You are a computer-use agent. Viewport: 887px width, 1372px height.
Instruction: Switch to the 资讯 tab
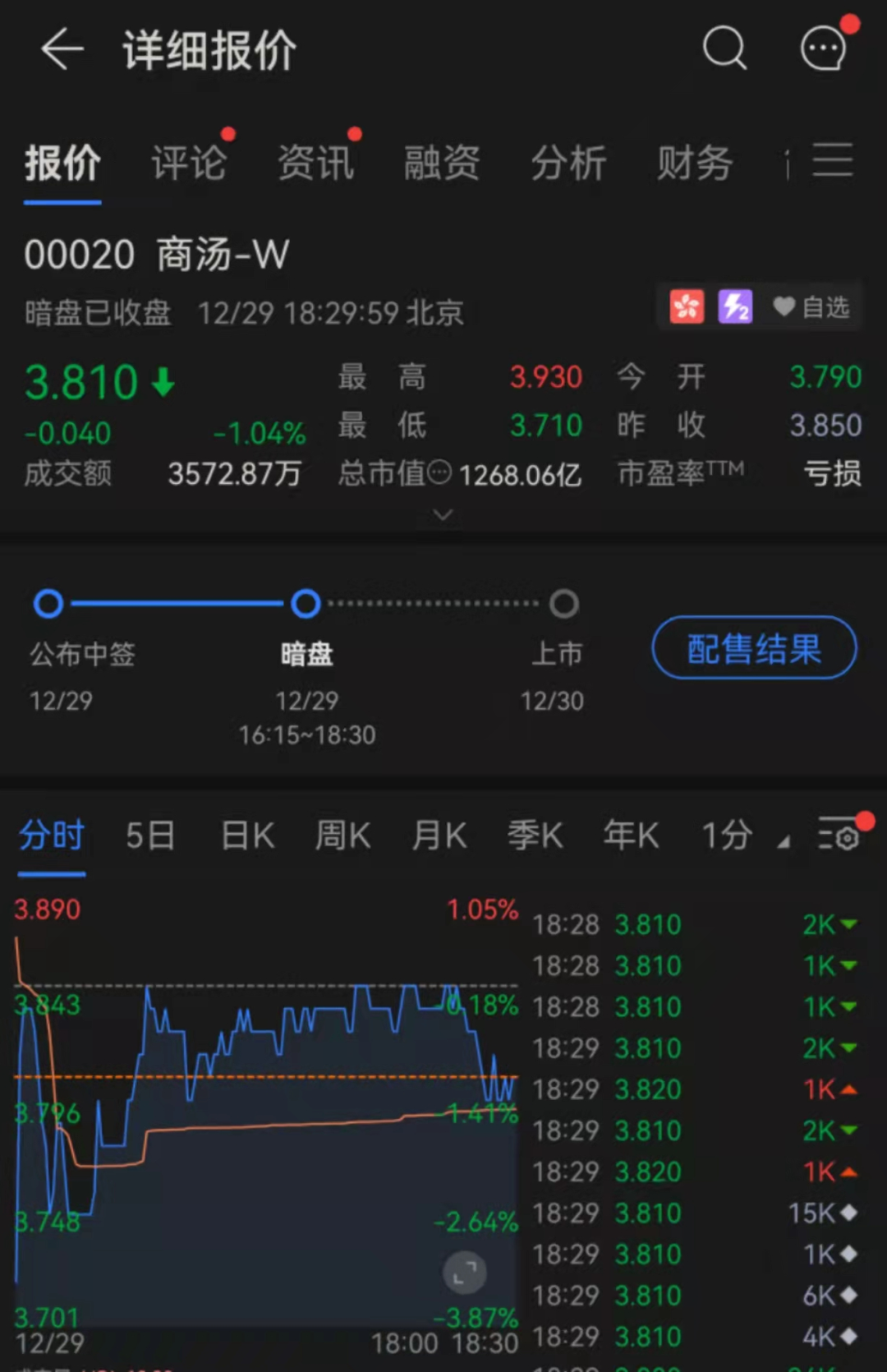click(315, 163)
